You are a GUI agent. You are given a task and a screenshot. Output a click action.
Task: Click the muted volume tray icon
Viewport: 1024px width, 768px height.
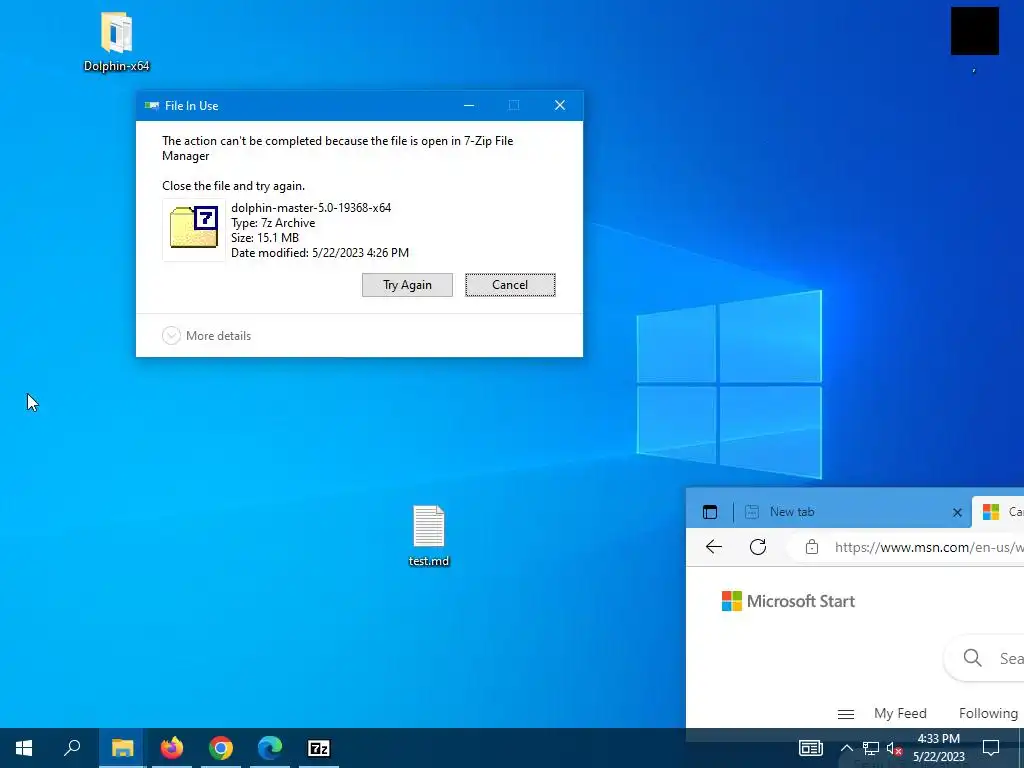click(894, 748)
